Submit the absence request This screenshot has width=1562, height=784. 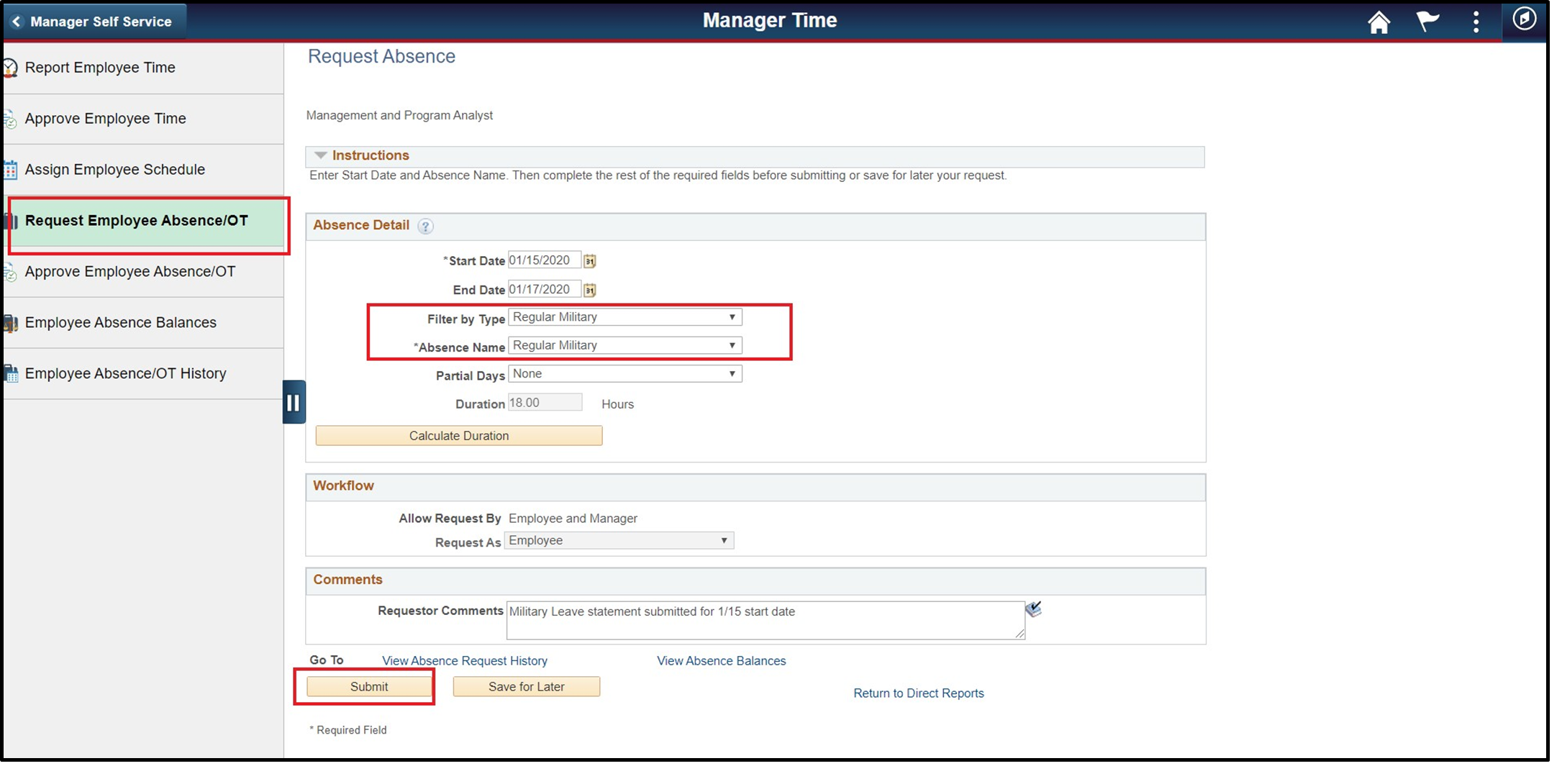pyautogui.click(x=368, y=686)
